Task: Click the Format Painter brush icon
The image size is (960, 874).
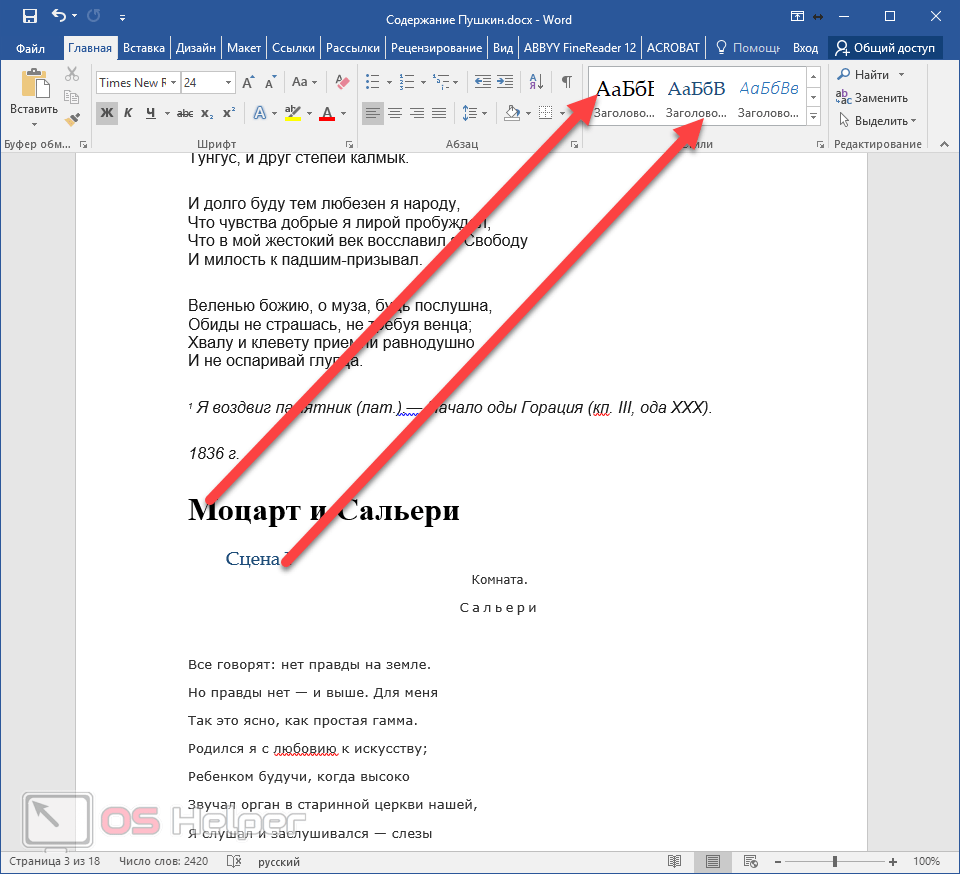Action: (x=72, y=119)
